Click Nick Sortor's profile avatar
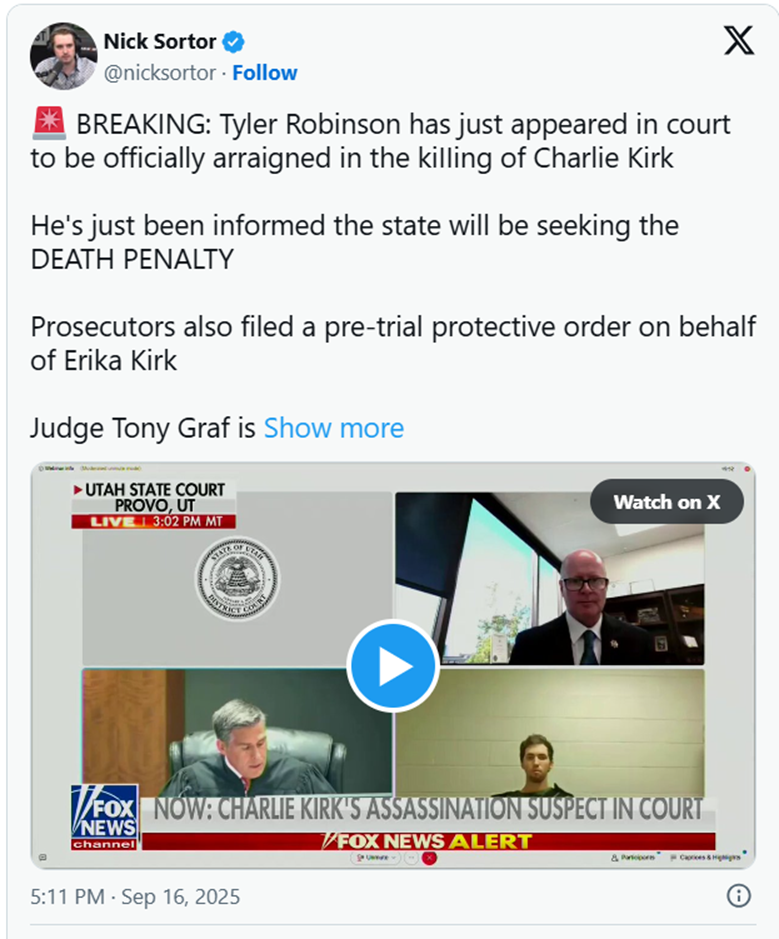 pos(63,56)
